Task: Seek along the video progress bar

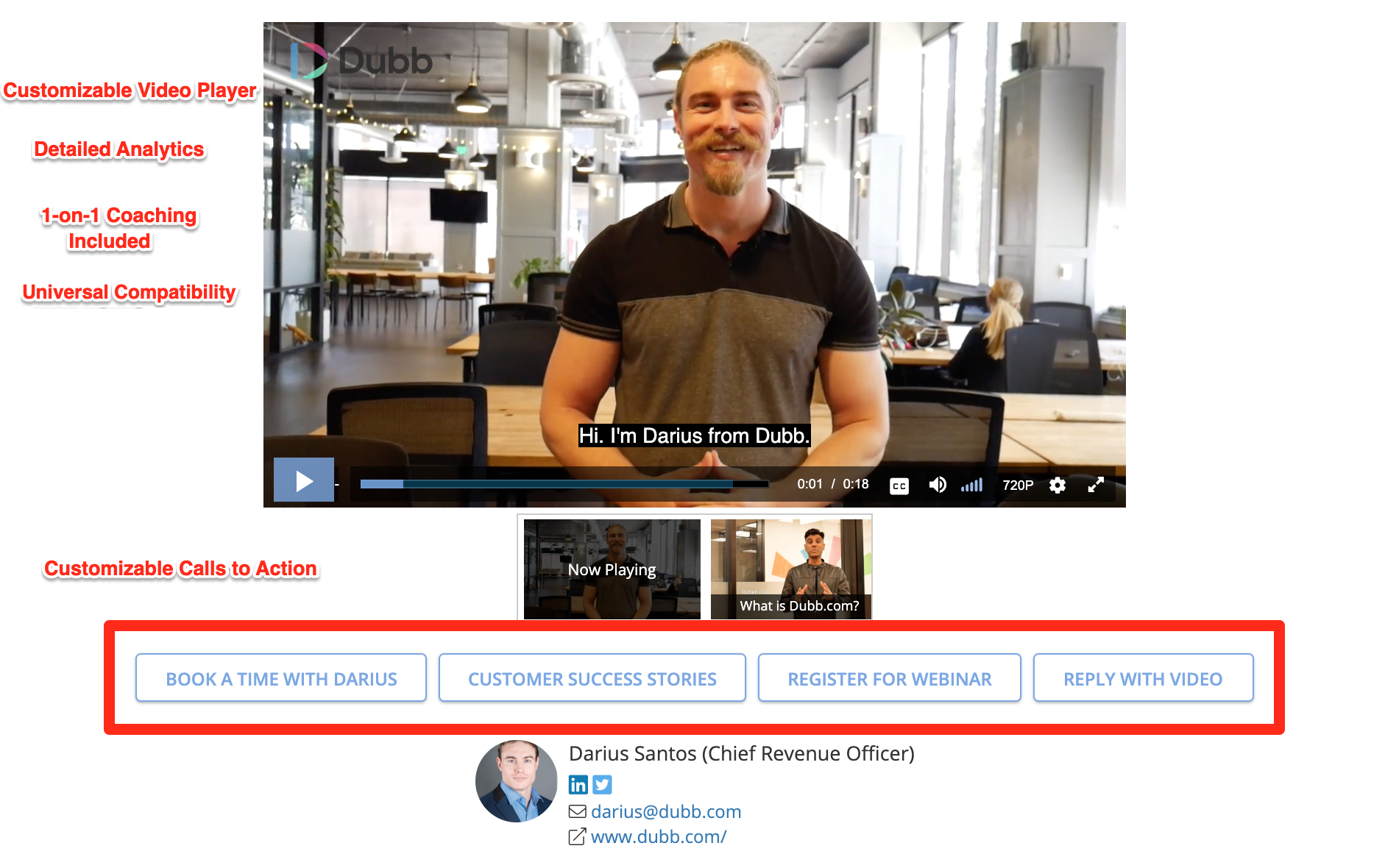Action: (564, 484)
